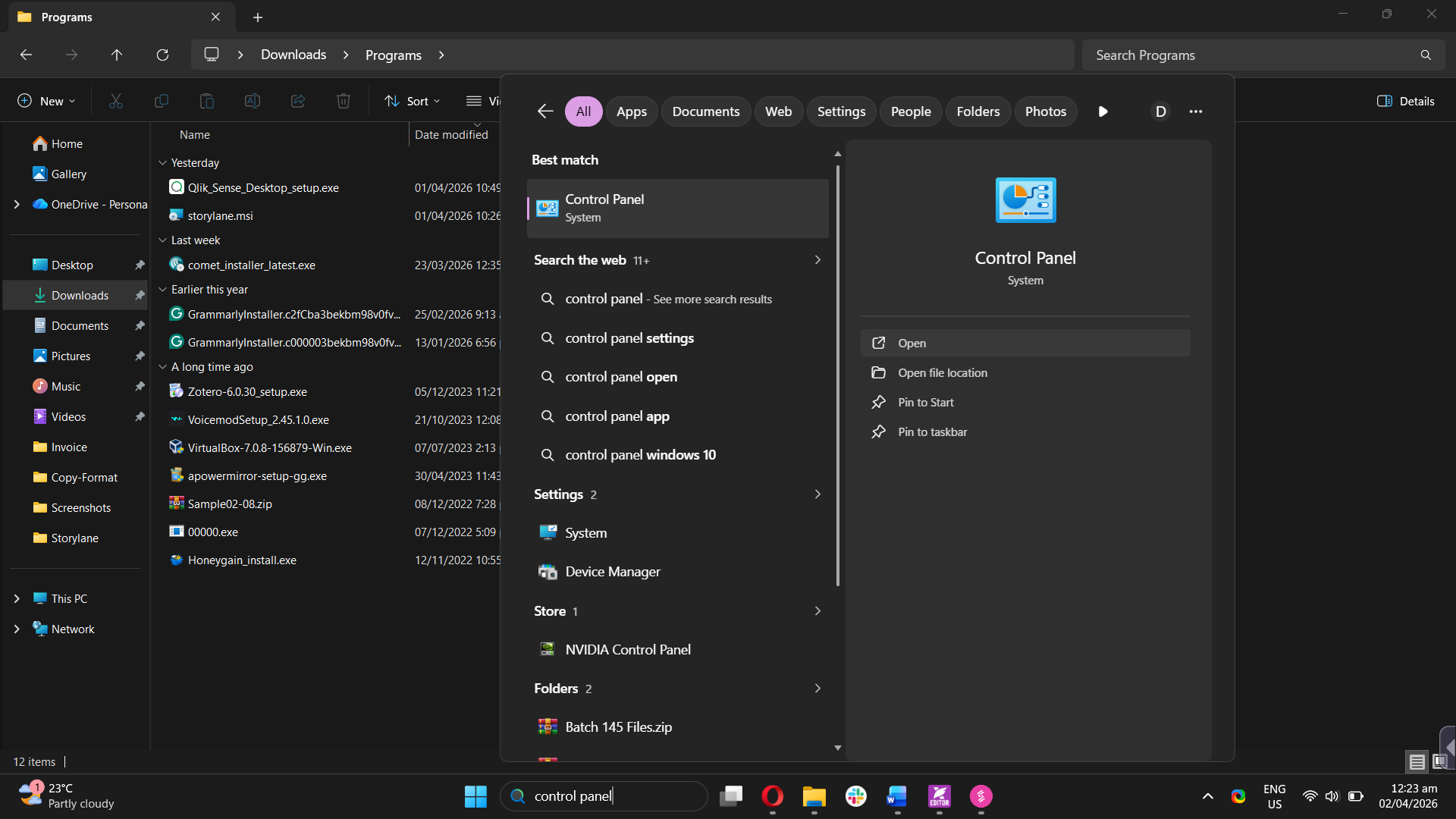Click the Opera browser taskbar icon

[x=772, y=796]
